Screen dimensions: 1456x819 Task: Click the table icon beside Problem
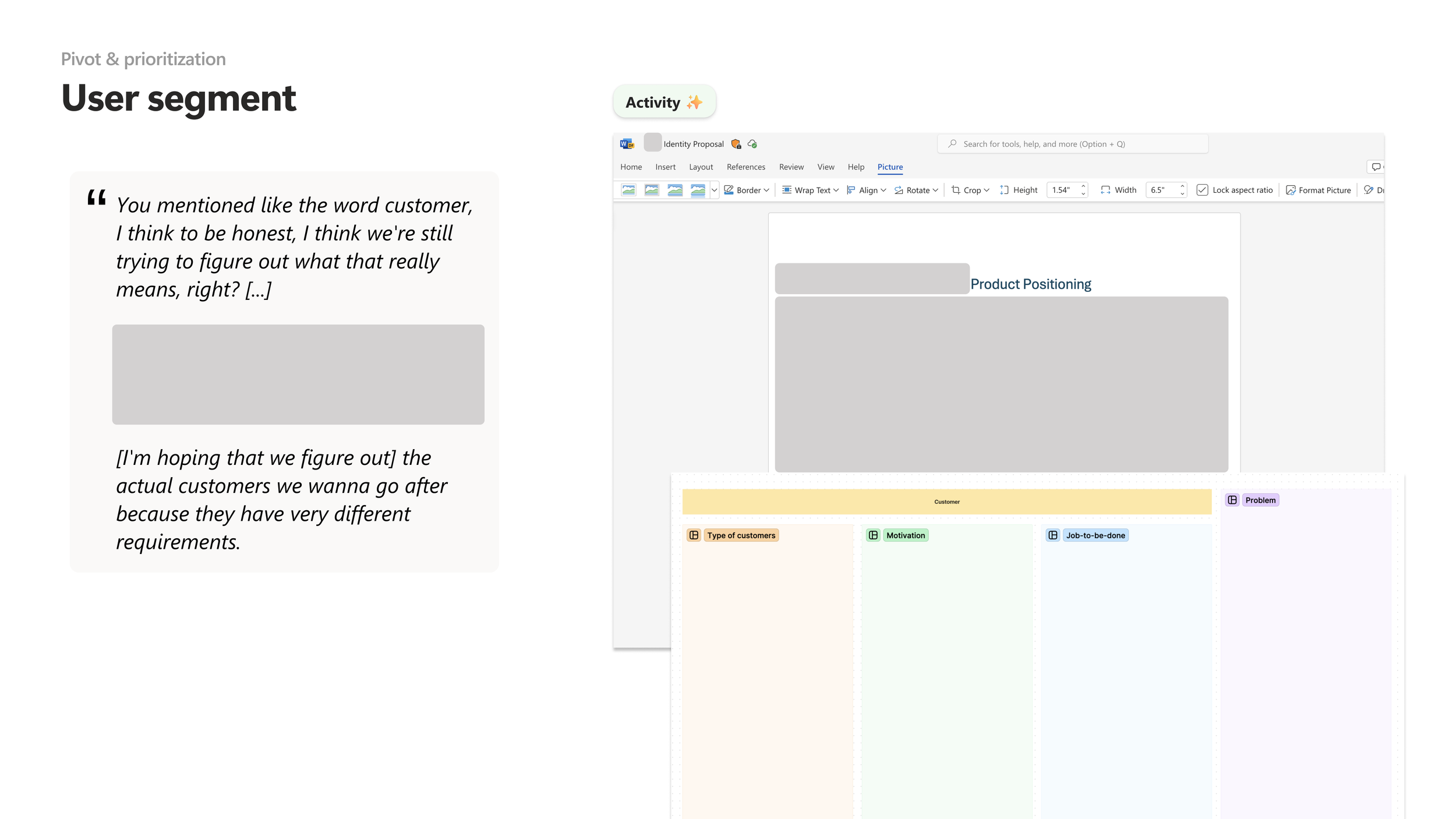pyautogui.click(x=1232, y=500)
